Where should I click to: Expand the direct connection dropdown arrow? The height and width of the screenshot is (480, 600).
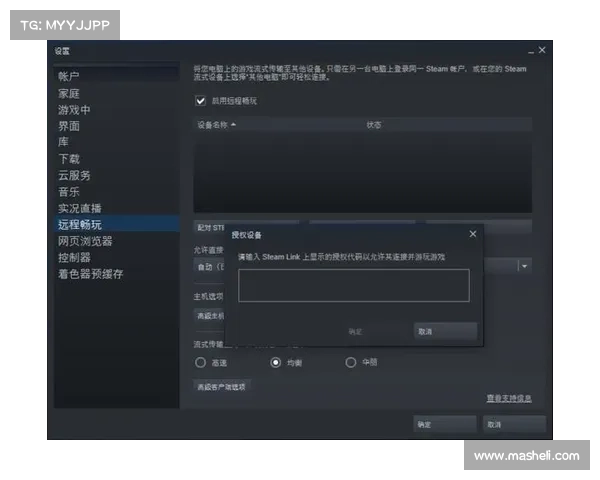[524, 266]
